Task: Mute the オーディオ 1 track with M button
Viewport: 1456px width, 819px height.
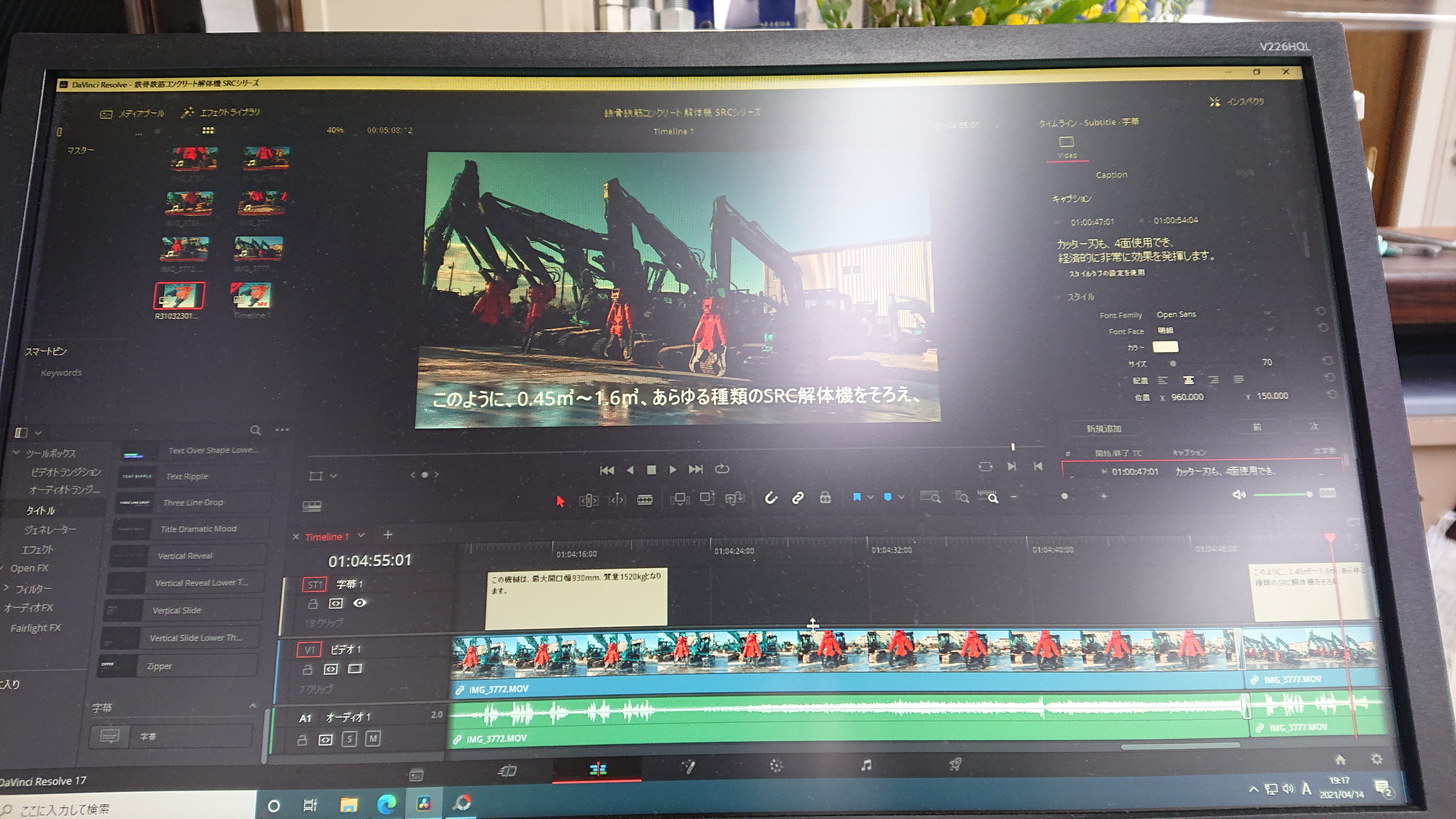Action: pos(373,738)
